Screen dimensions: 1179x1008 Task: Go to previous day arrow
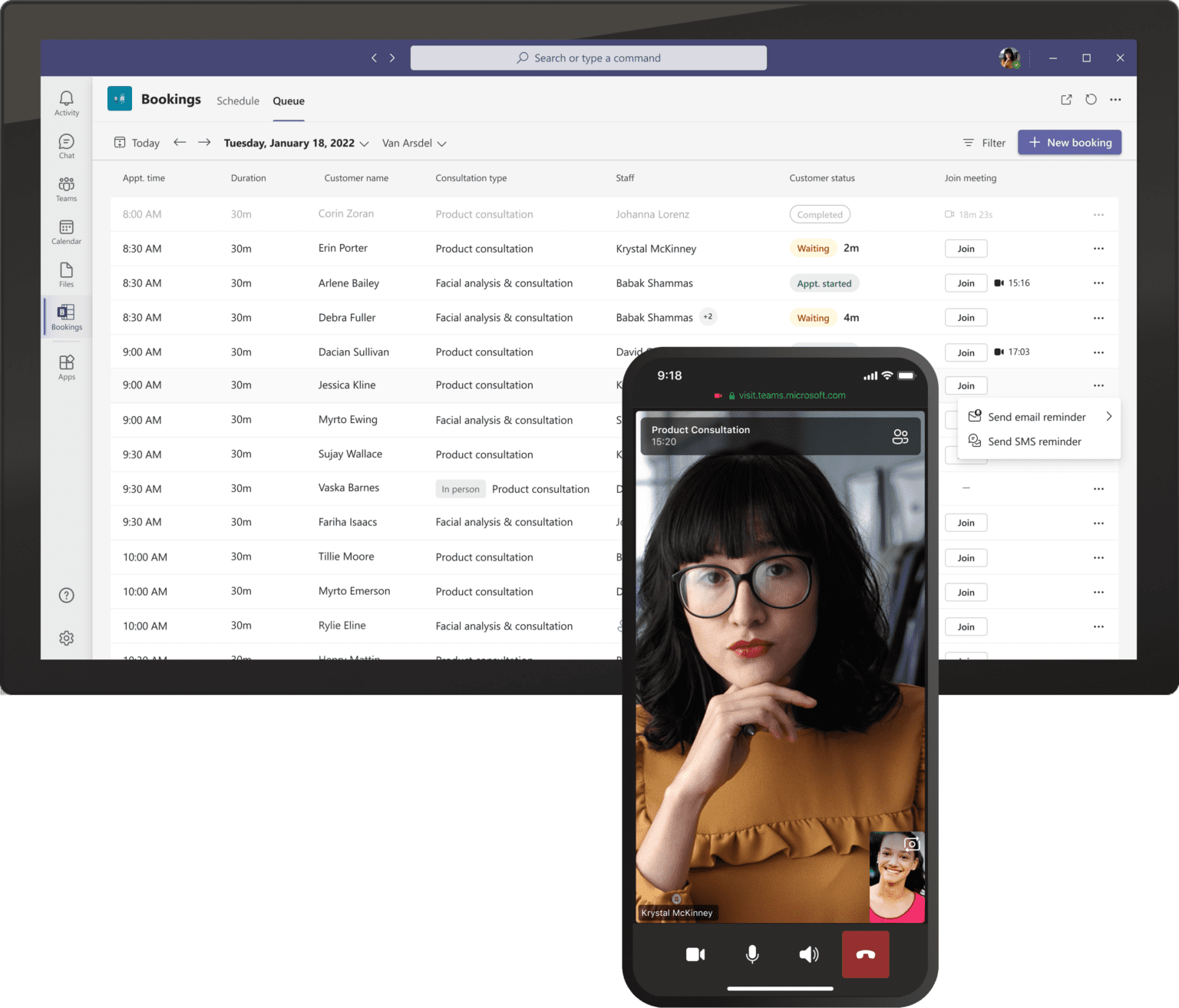(x=180, y=142)
